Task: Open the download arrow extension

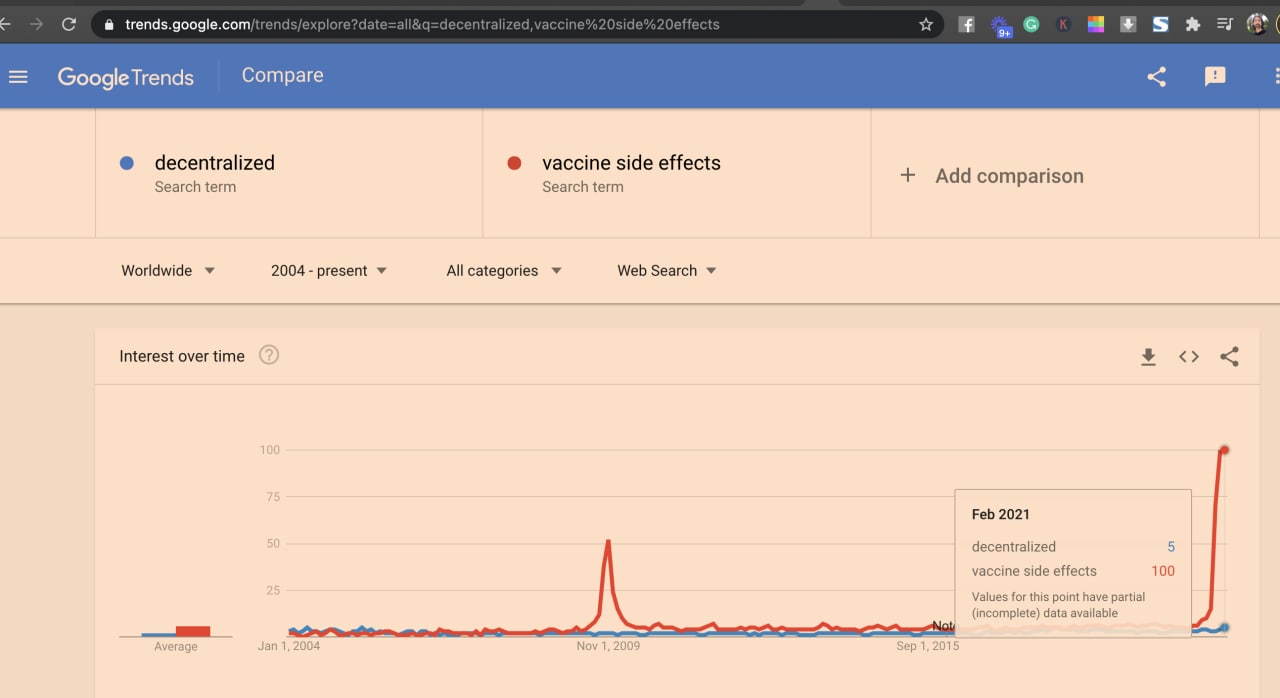Action: 1128,24
